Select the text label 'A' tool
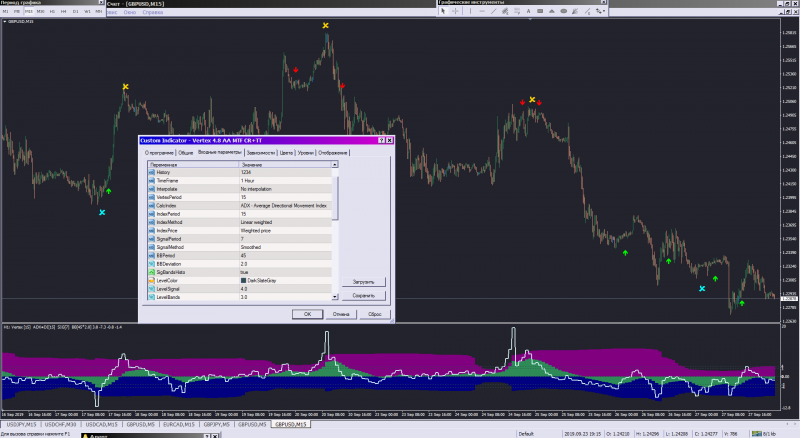Image resolution: width=800 pixels, height=438 pixels. 529,11
